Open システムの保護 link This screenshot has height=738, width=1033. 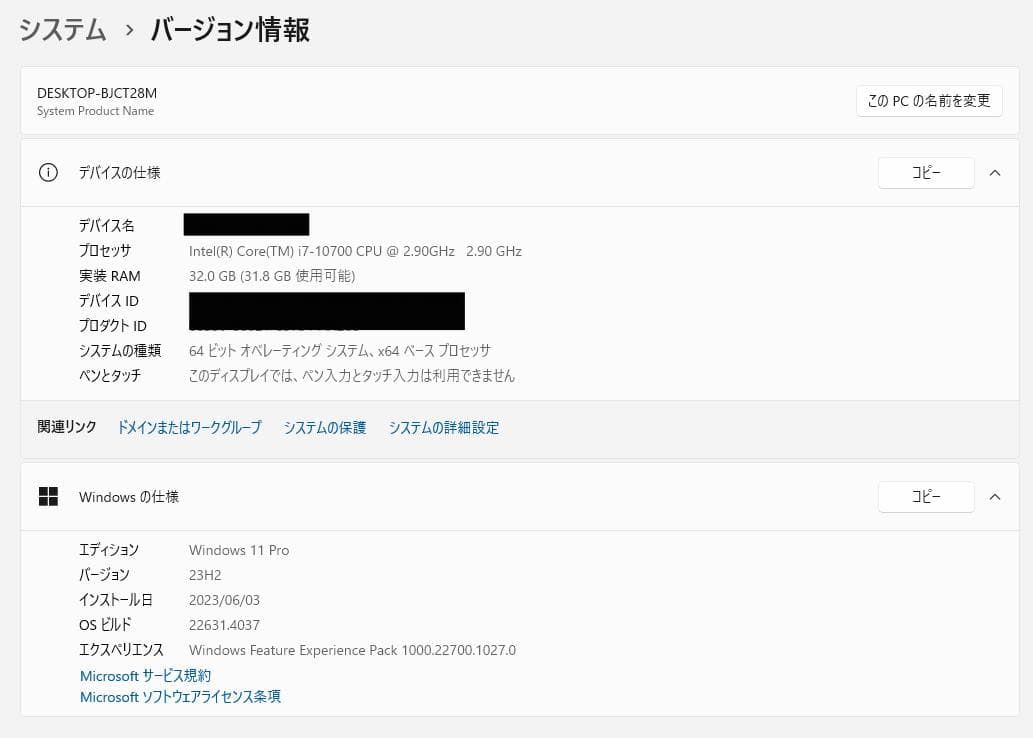(x=325, y=428)
